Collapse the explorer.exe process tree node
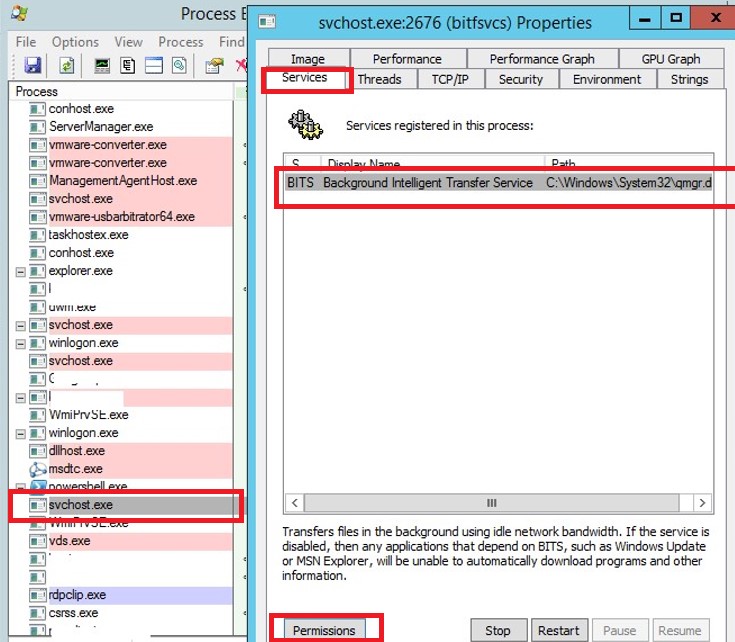Screen dimensions: 735x642 click(x=21, y=271)
